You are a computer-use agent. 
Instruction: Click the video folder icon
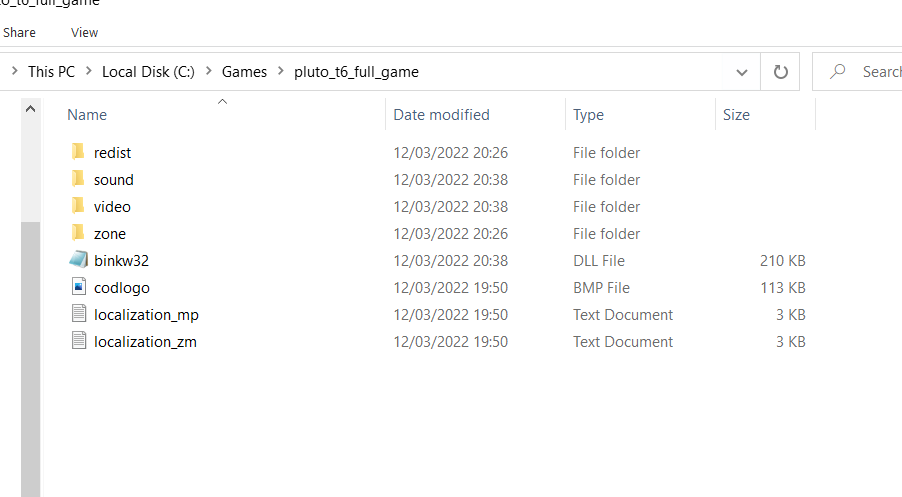point(78,206)
